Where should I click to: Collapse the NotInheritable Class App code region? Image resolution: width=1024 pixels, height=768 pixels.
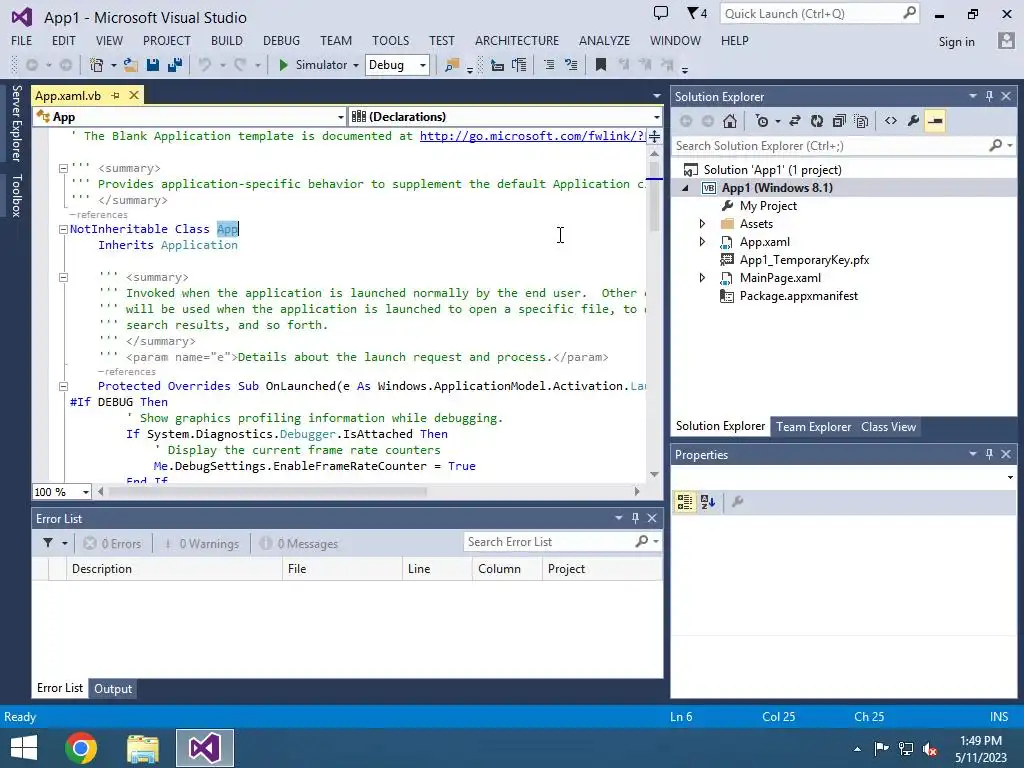(63, 229)
